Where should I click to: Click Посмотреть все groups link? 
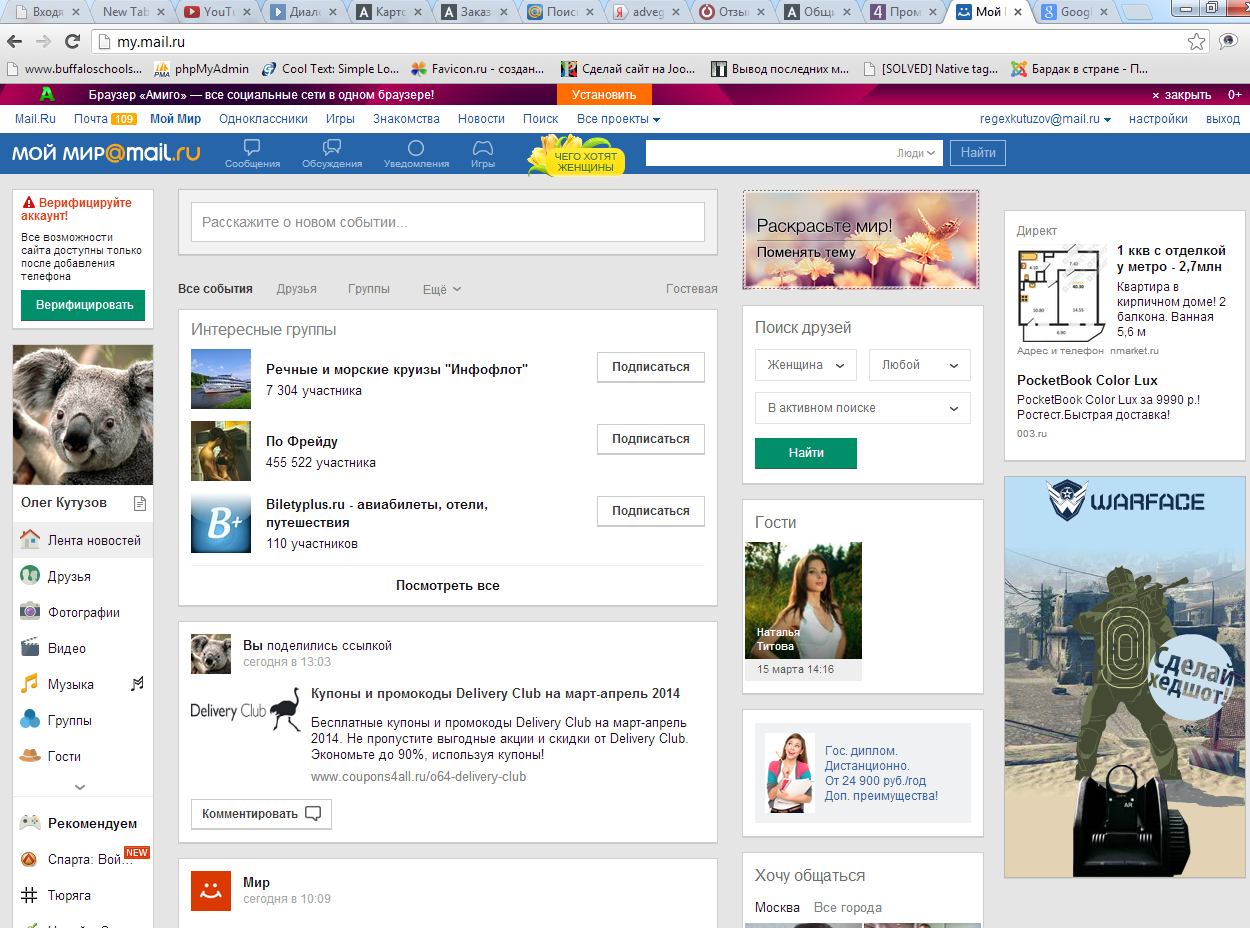[447, 586]
